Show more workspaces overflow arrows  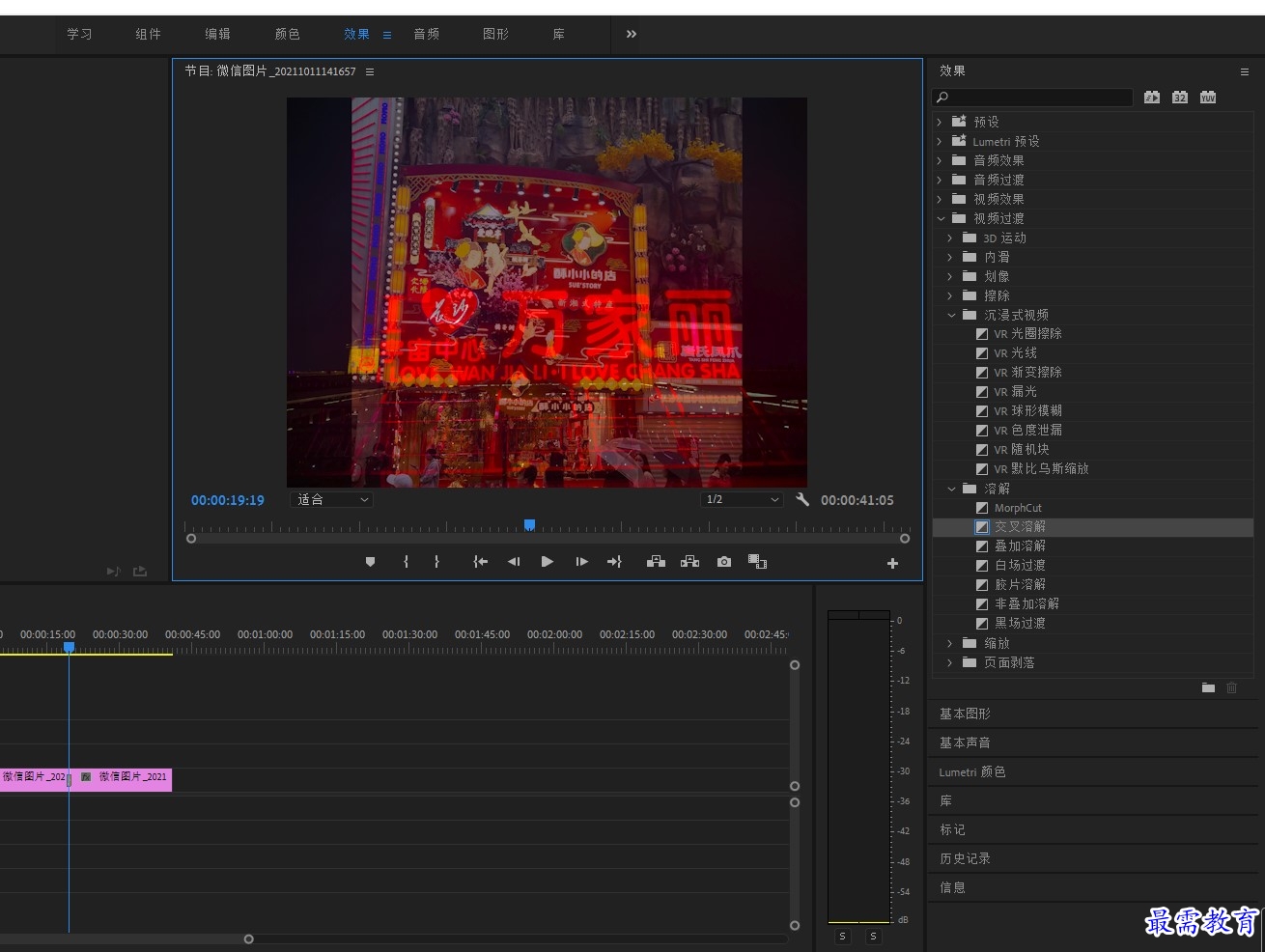632,34
